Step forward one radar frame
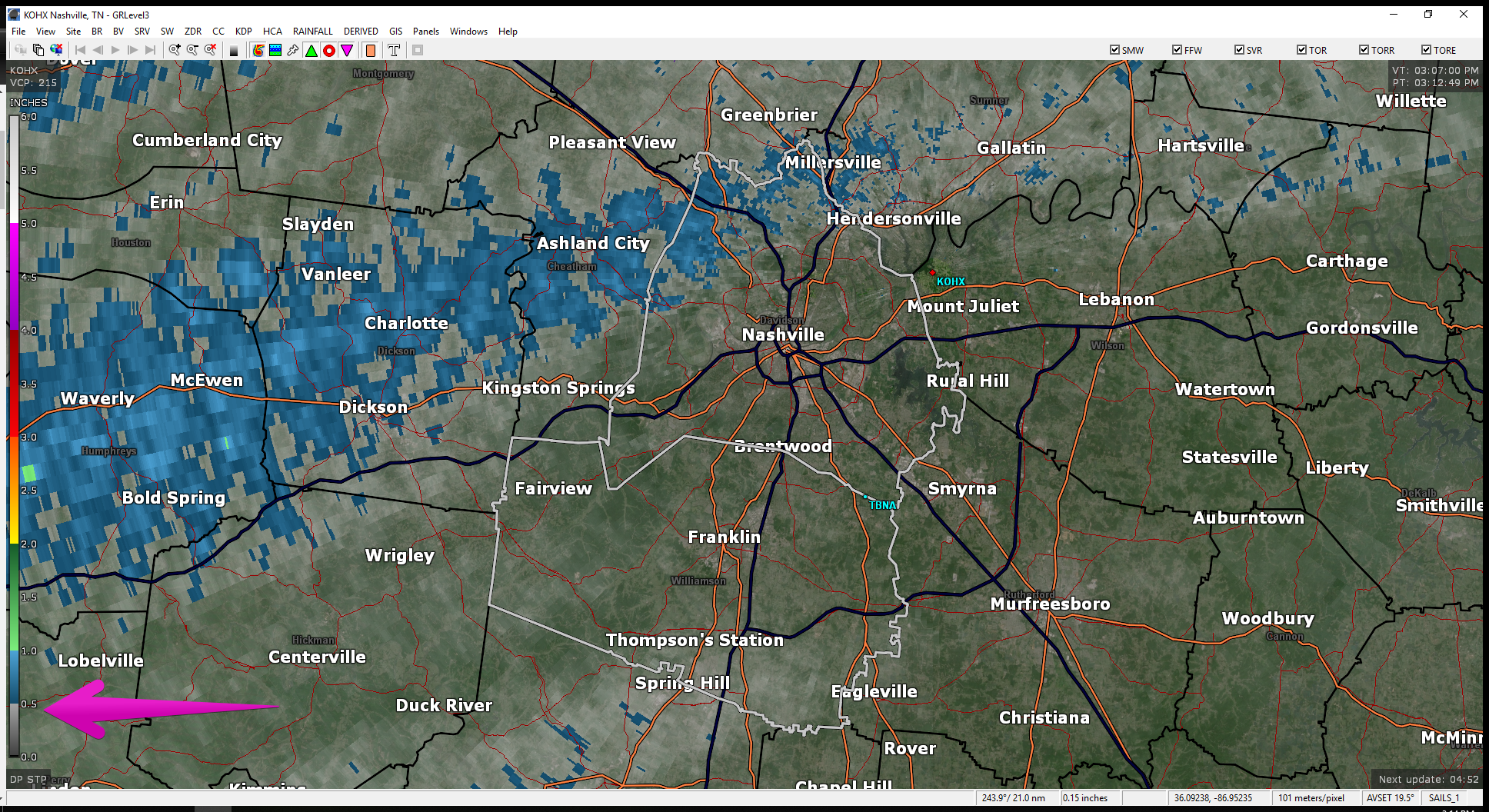The width and height of the screenshot is (1489, 812). click(x=133, y=50)
